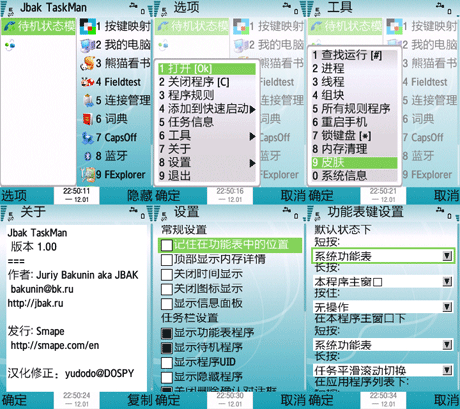
Task: Click phone icon beside 待机状态模 in Jbak TaskMan screen
Action: click(10, 26)
